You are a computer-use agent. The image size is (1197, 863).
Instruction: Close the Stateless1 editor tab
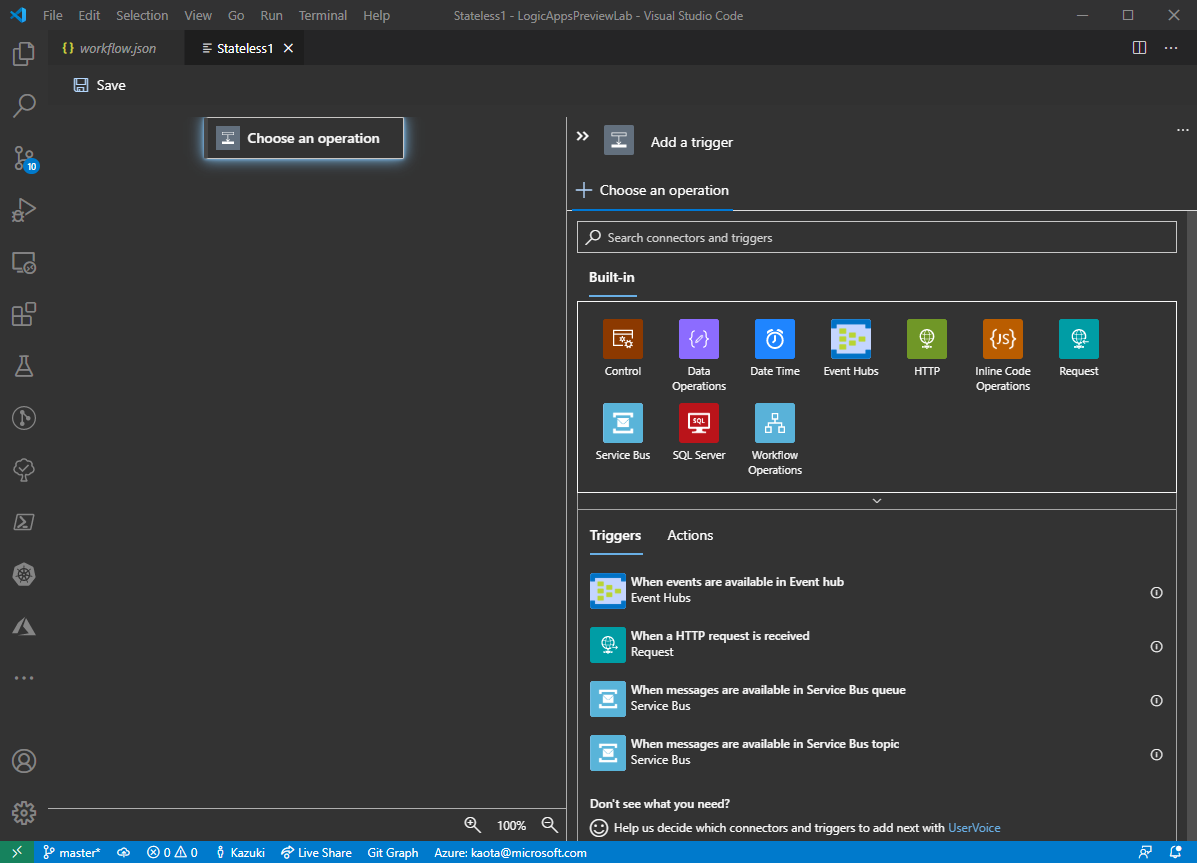[289, 48]
